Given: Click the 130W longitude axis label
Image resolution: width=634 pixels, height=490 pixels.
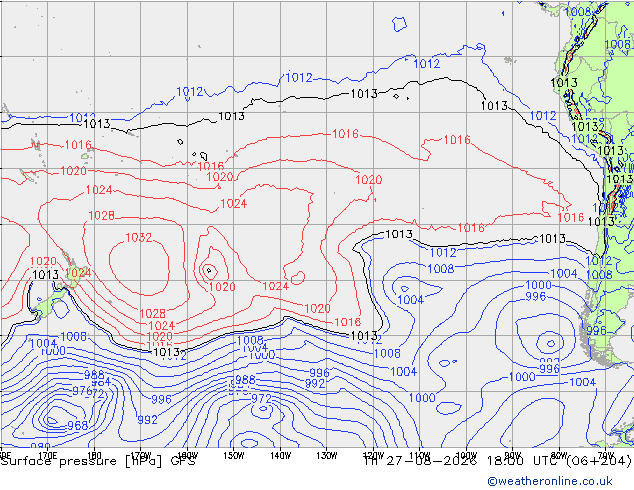Looking at the screenshot, I should [x=327, y=456].
